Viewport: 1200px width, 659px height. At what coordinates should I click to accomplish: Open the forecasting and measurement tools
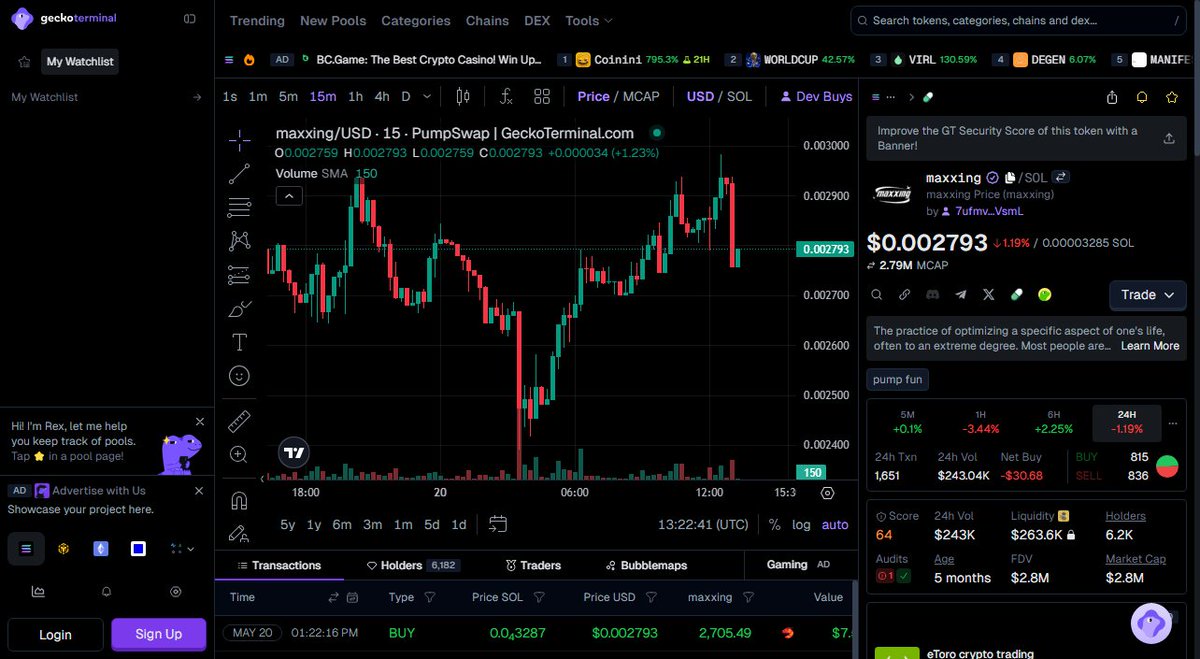(239, 275)
